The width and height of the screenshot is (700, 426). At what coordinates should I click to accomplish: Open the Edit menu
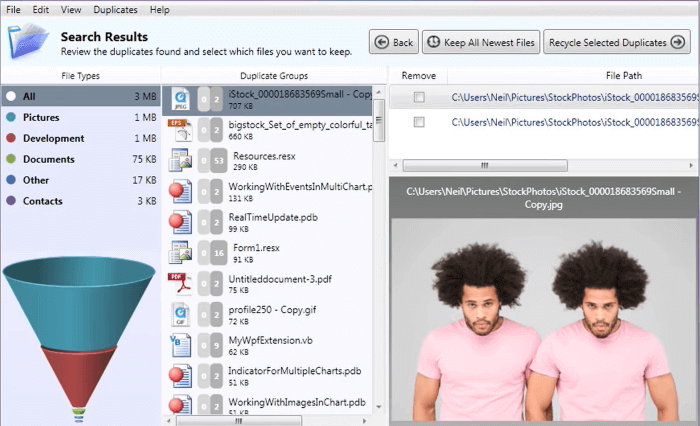(40, 9)
